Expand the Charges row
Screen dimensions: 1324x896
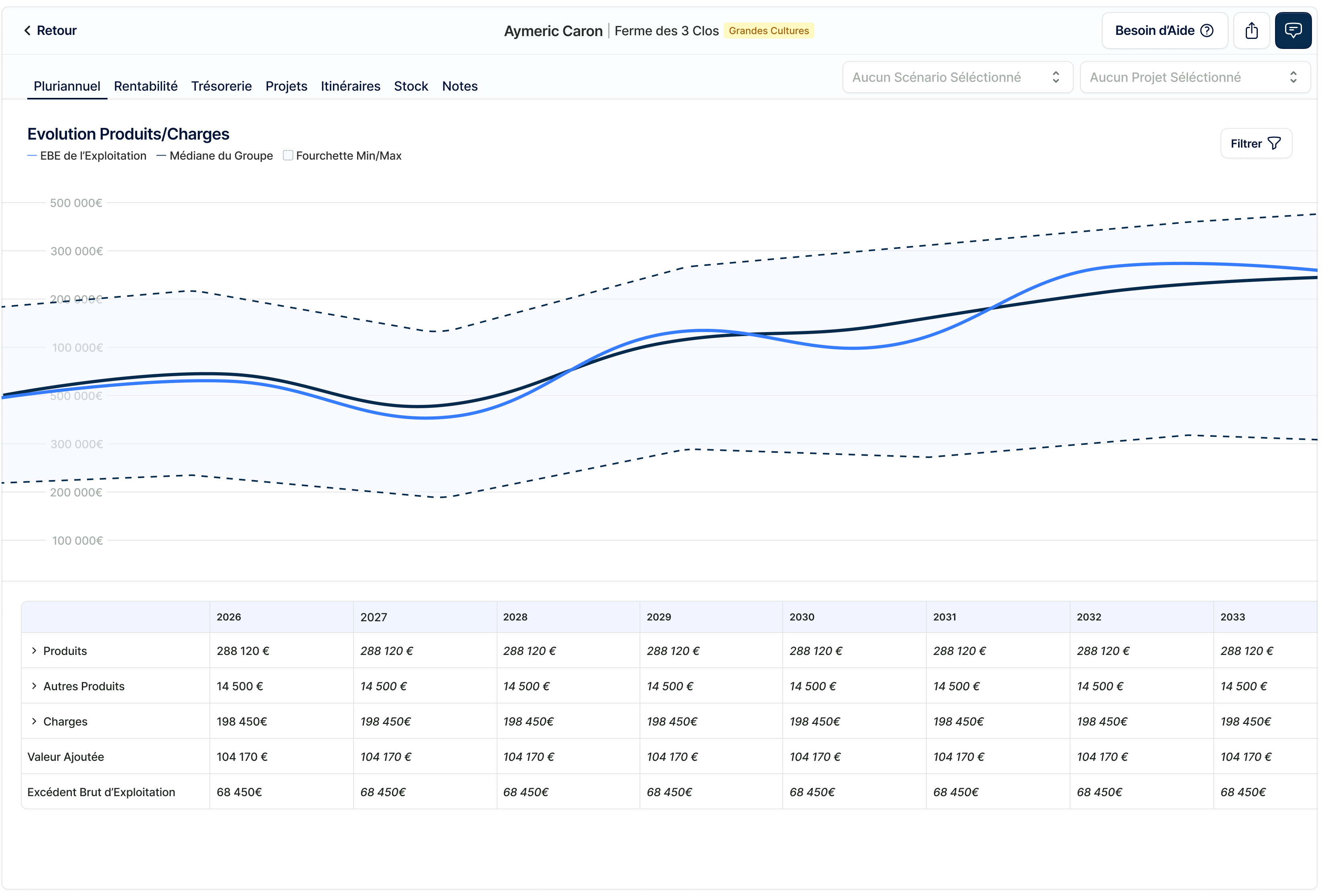point(34,721)
